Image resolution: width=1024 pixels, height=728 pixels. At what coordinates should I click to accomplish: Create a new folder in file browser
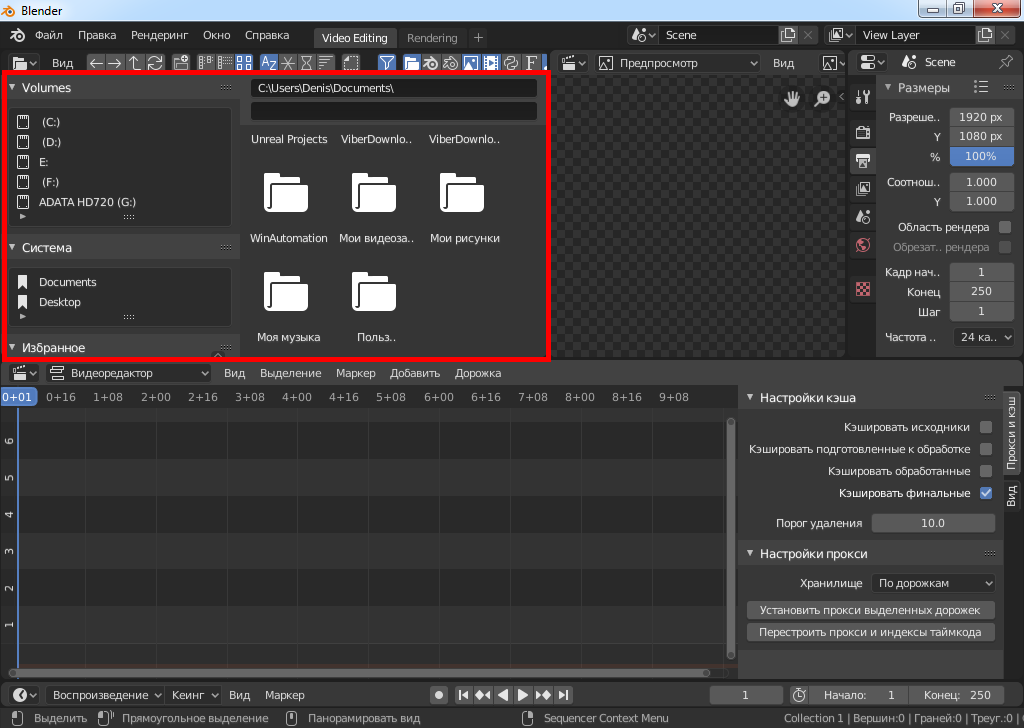tap(181, 63)
